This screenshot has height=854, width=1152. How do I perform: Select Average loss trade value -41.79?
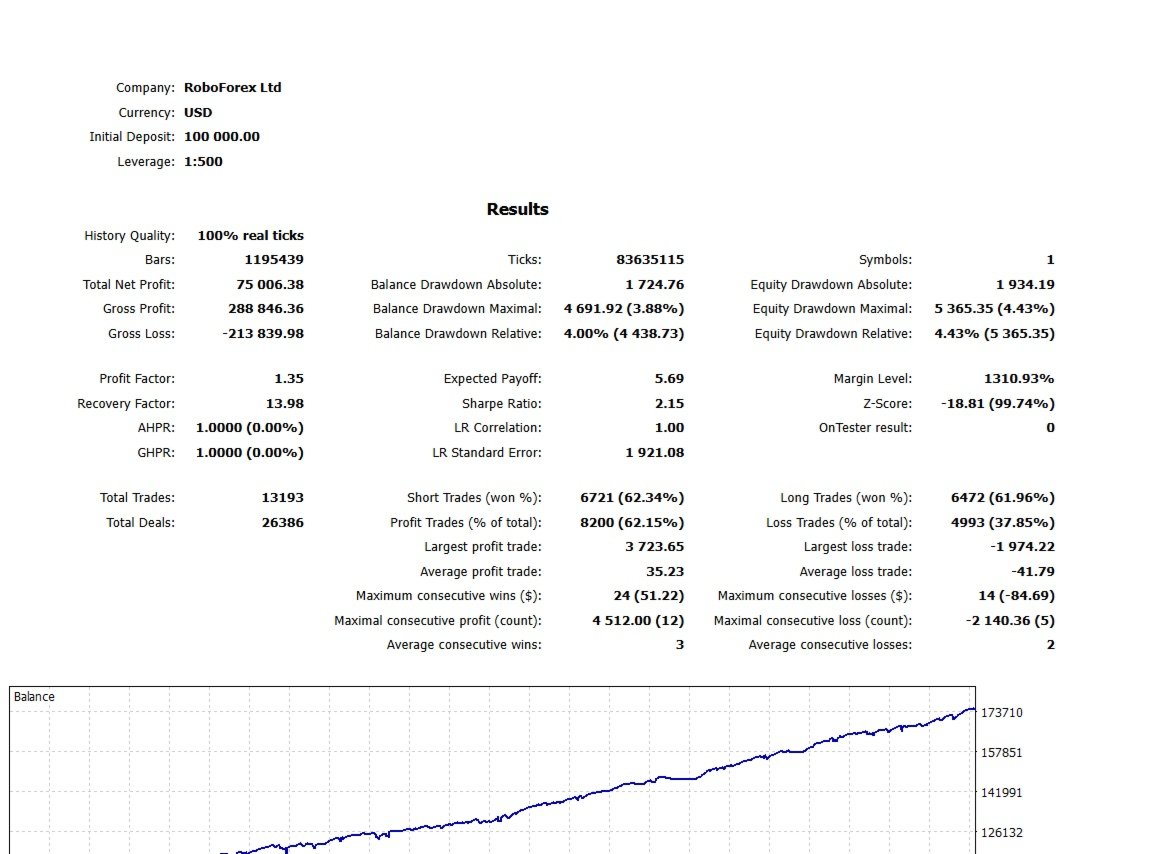tap(1032, 572)
